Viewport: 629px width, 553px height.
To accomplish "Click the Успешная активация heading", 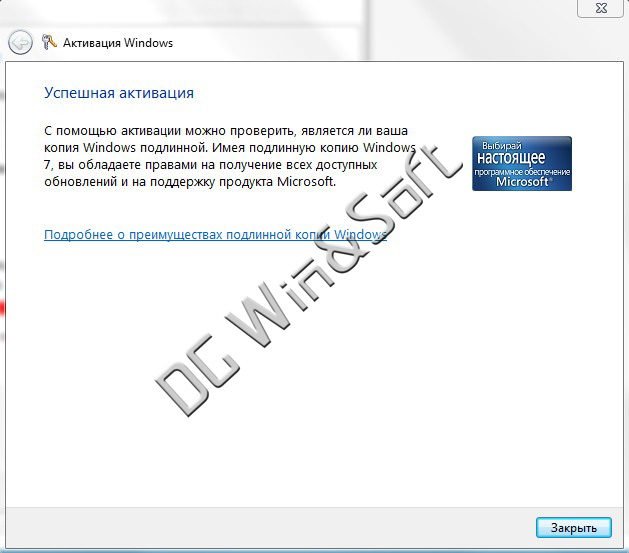I will (x=119, y=93).
